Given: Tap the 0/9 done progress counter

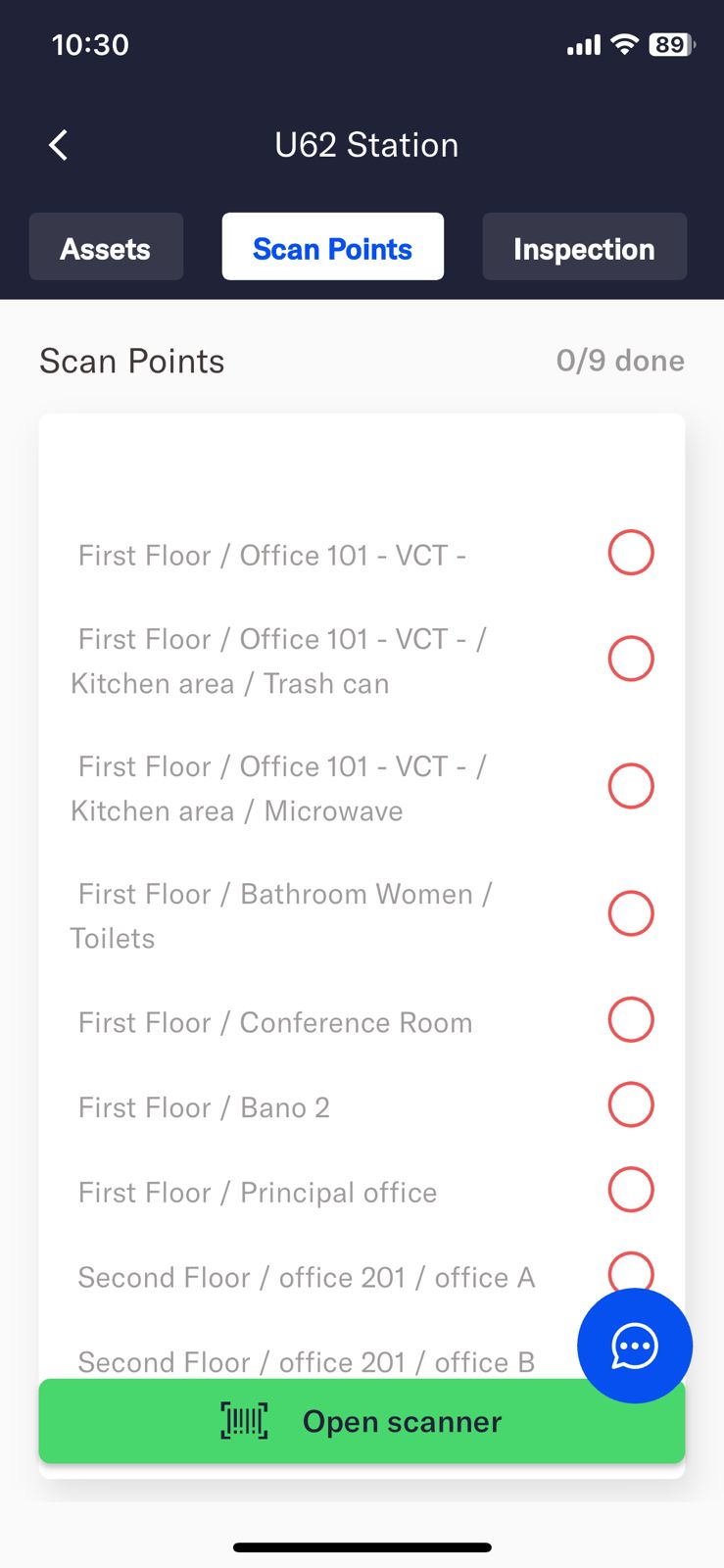Looking at the screenshot, I should point(620,361).
